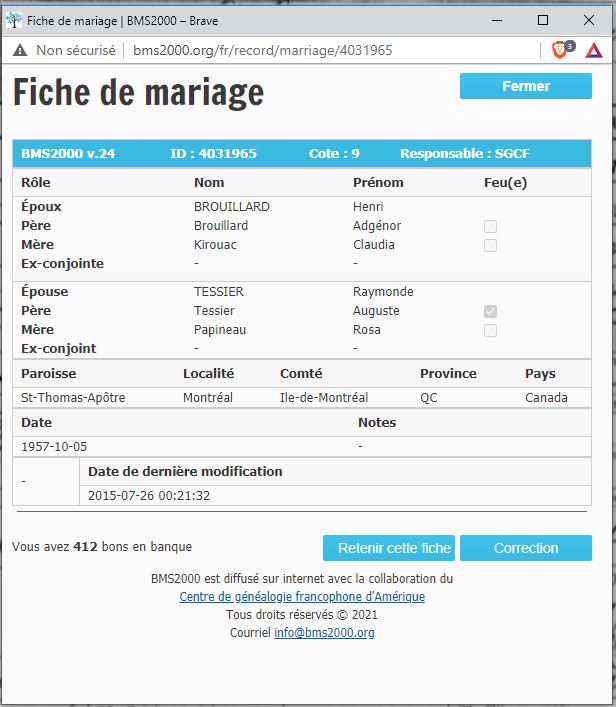Click the Responsable : SGCF header text
The height and width of the screenshot is (707, 616).
coord(464,153)
